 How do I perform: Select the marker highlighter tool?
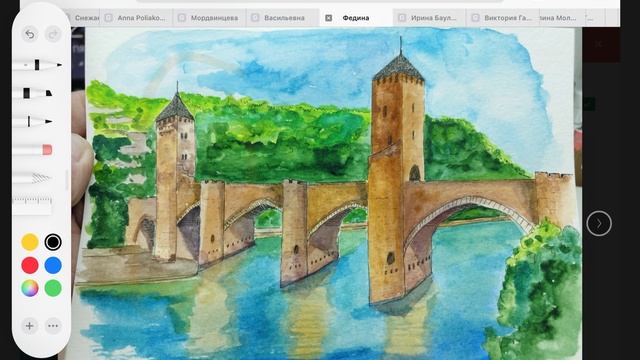pyautogui.click(x=33, y=93)
